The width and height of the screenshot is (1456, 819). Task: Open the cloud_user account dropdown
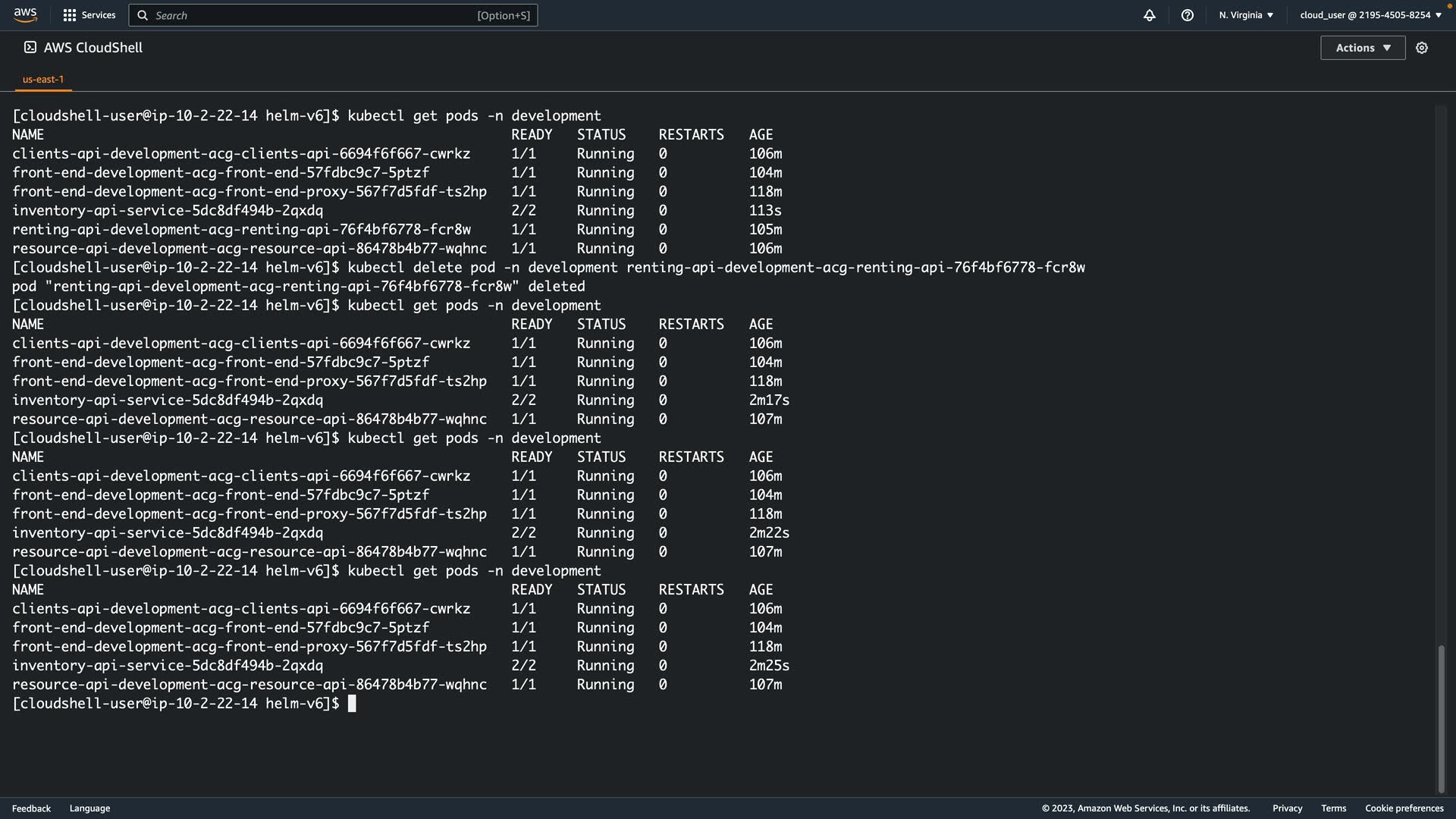click(x=1370, y=15)
